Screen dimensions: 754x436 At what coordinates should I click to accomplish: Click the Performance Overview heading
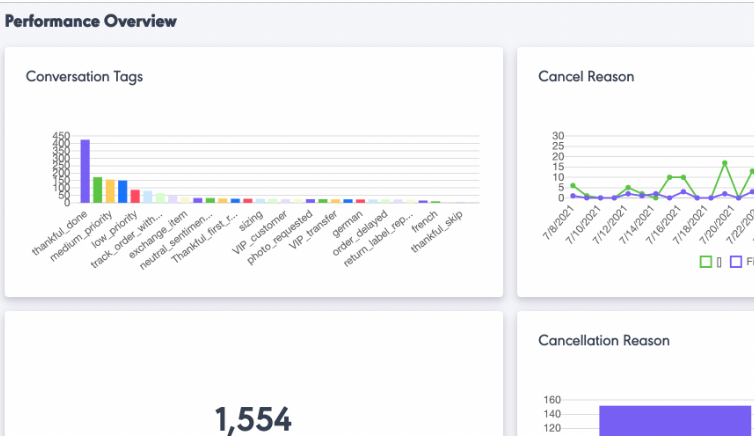click(91, 21)
